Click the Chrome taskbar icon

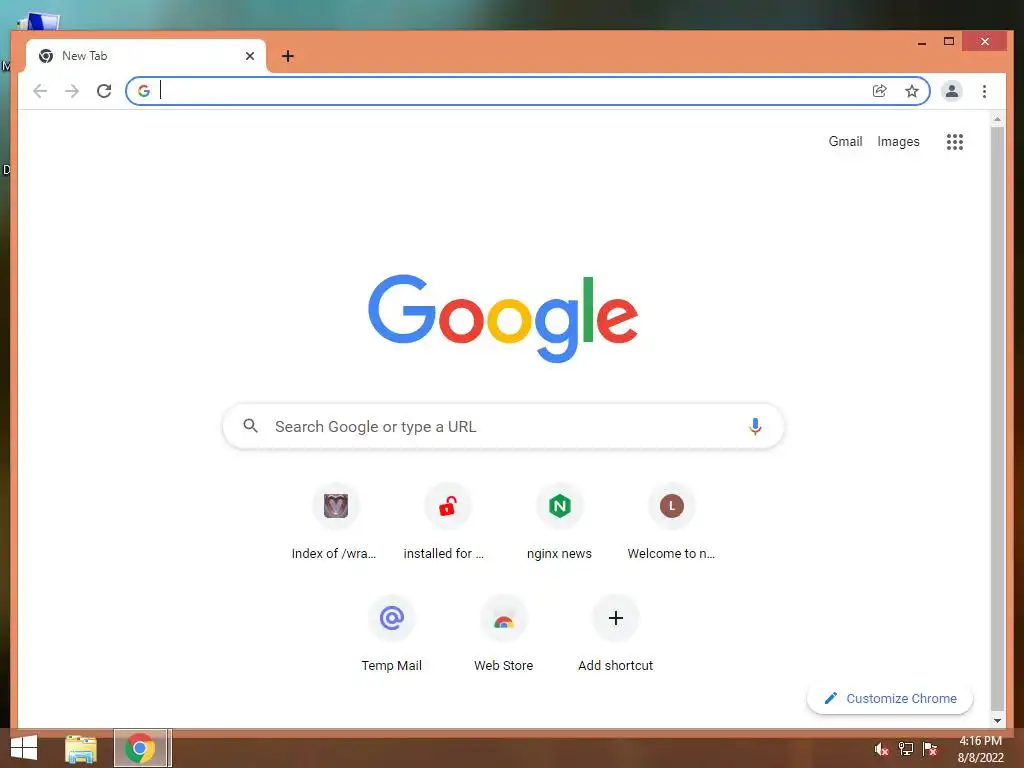click(141, 748)
